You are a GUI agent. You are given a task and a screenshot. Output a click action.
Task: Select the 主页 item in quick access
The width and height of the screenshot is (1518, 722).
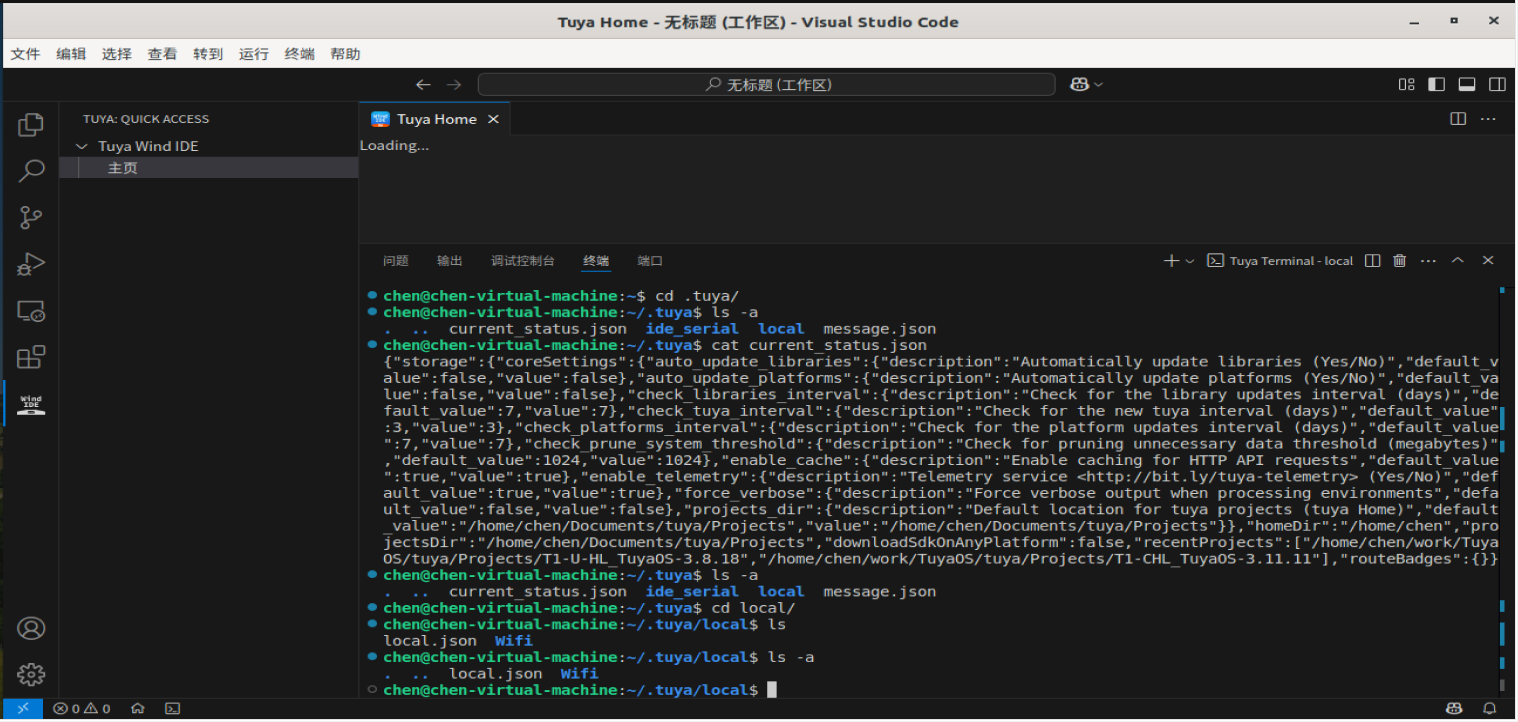point(123,168)
